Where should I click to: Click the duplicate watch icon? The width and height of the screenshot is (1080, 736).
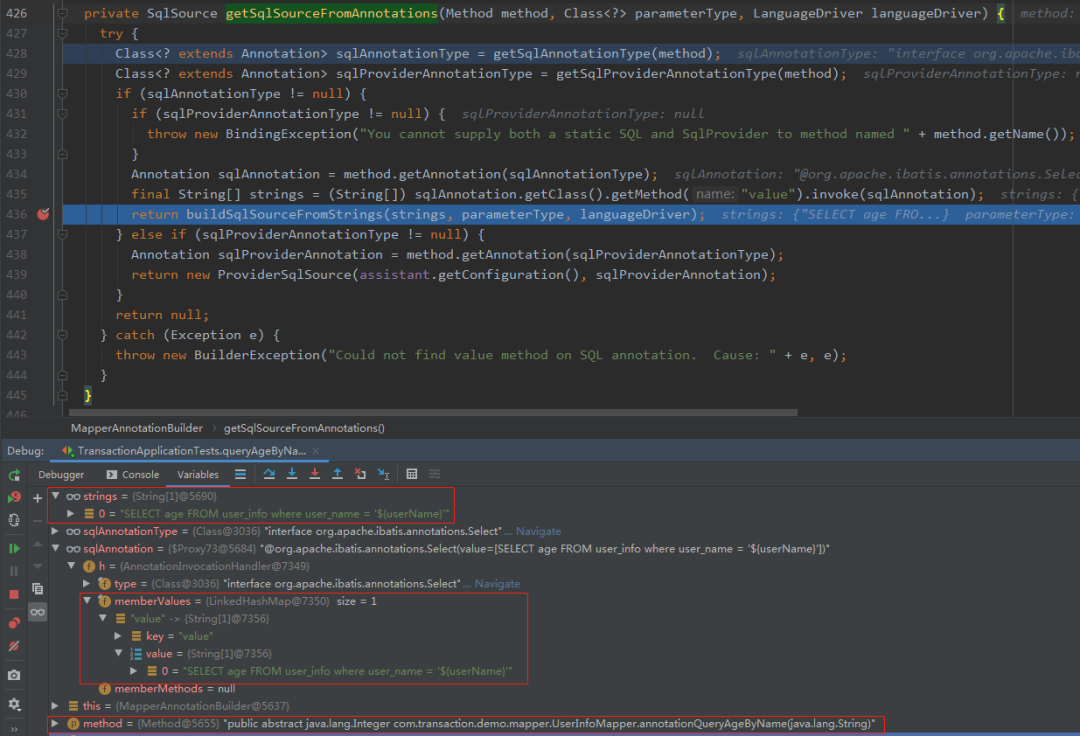click(x=37, y=589)
